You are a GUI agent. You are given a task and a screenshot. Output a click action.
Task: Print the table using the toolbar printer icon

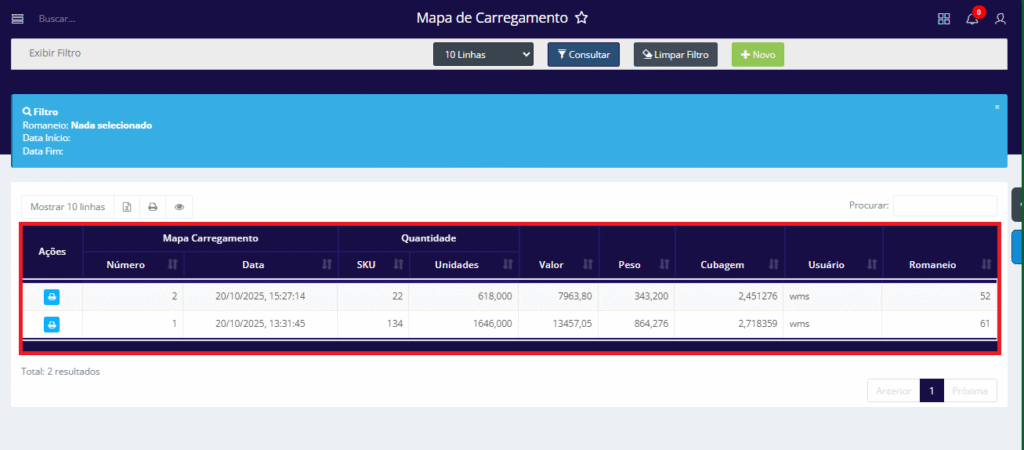pos(153,207)
